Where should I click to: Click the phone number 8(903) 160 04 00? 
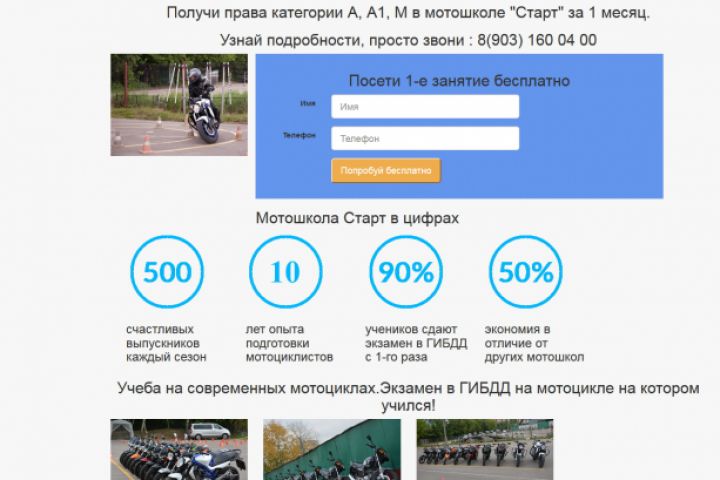click(537, 40)
